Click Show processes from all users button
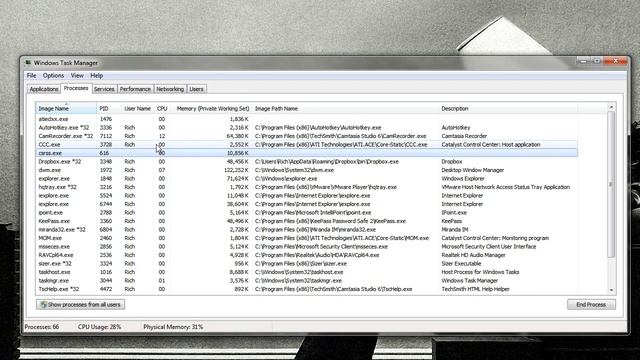 click(80, 304)
